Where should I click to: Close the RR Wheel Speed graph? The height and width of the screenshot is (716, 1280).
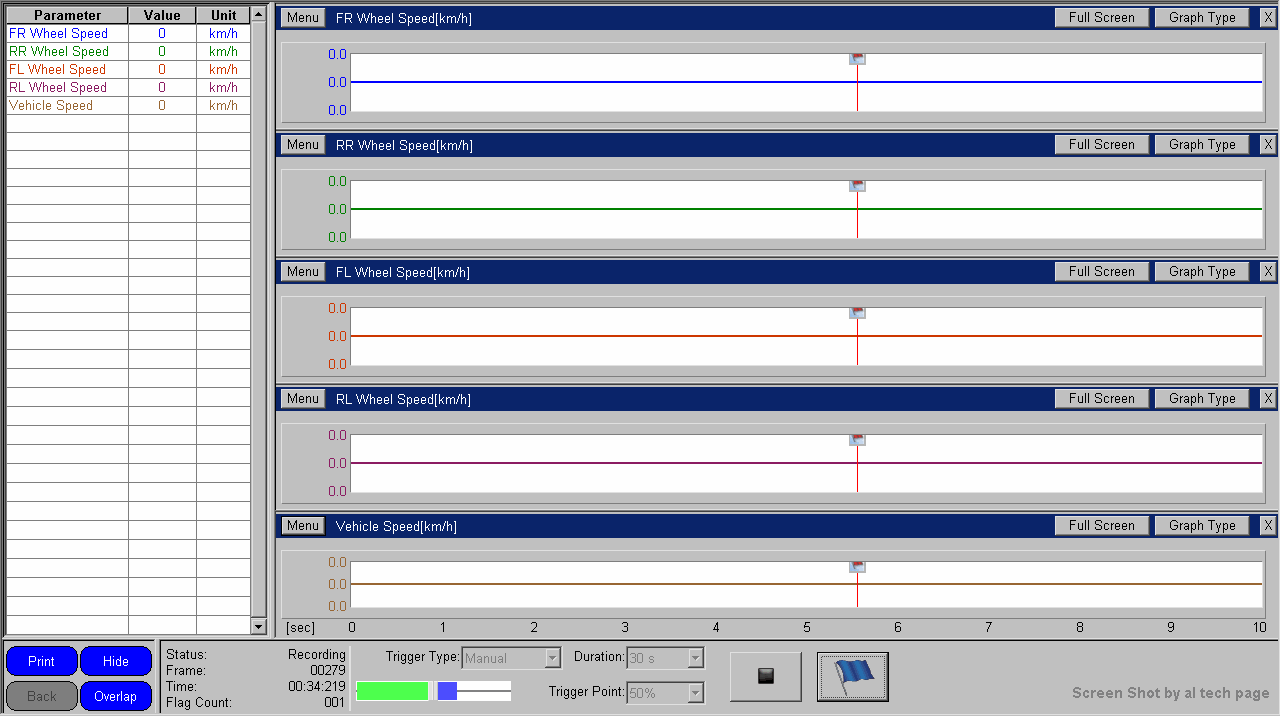tap(1268, 145)
